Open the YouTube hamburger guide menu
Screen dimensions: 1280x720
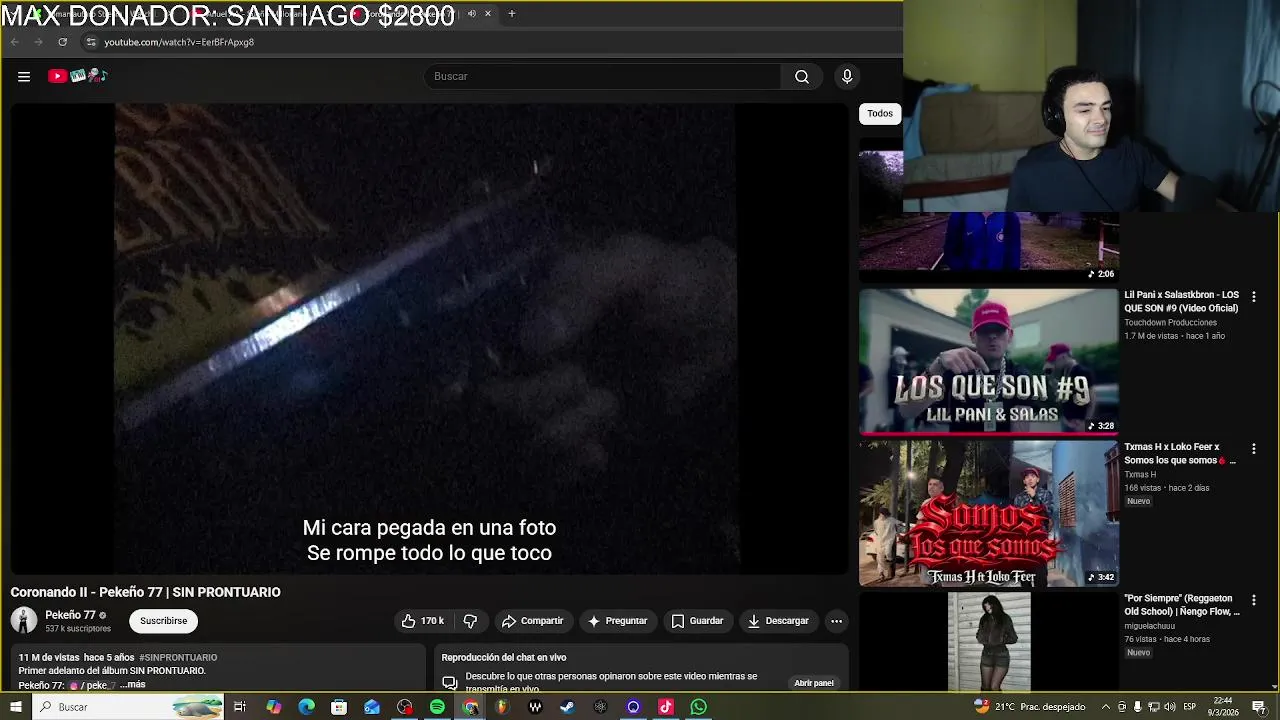pyautogui.click(x=24, y=76)
